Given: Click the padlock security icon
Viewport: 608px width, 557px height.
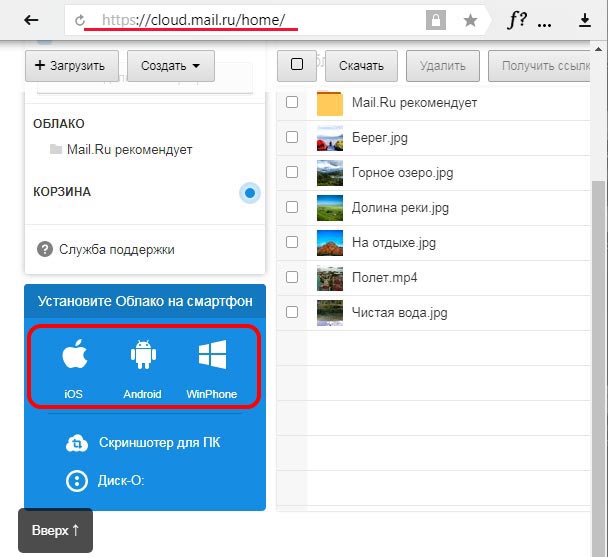Looking at the screenshot, I should (x=436, y=20).
